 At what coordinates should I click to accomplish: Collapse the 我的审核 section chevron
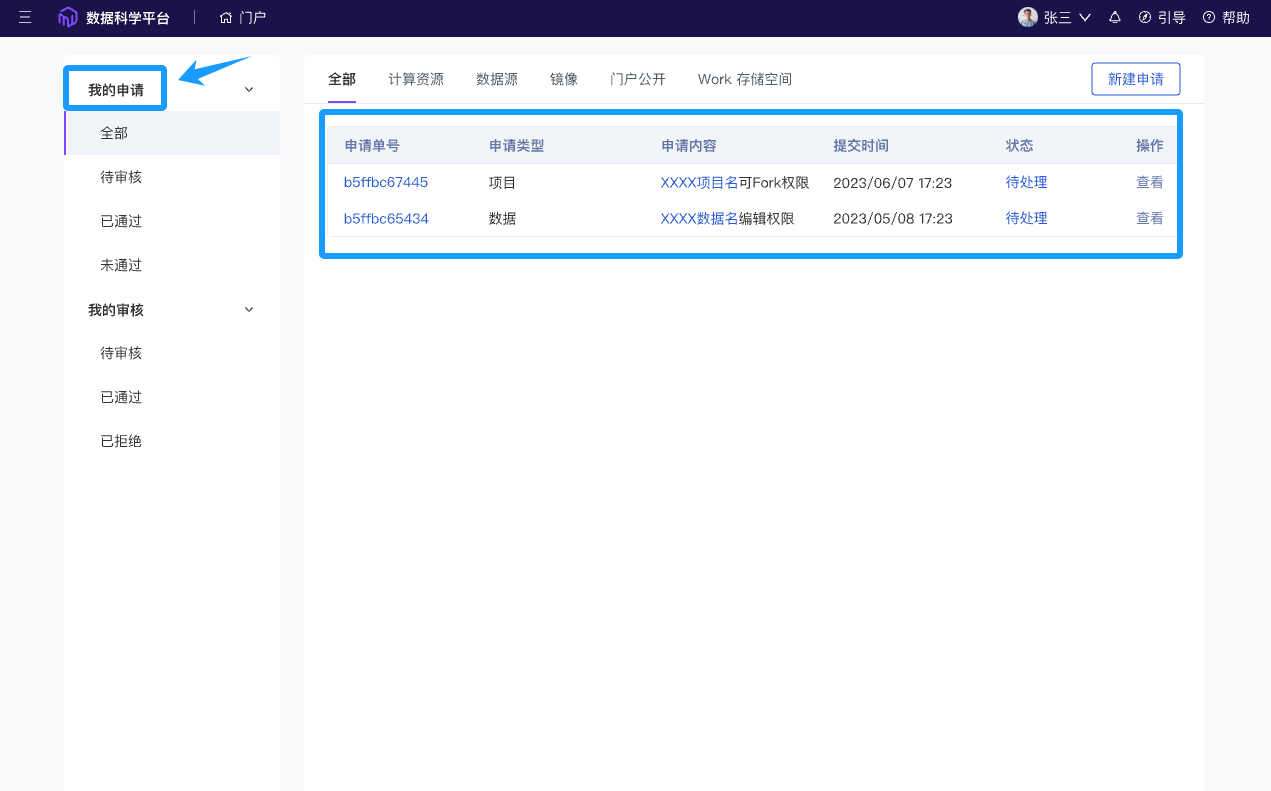tap(249, 310)
